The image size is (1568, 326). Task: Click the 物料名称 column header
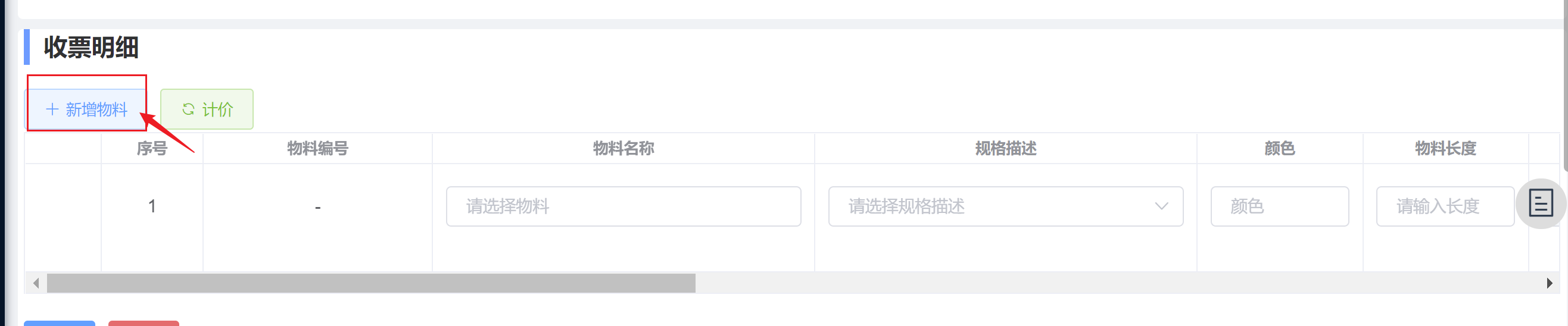click(x=624, y=148)
